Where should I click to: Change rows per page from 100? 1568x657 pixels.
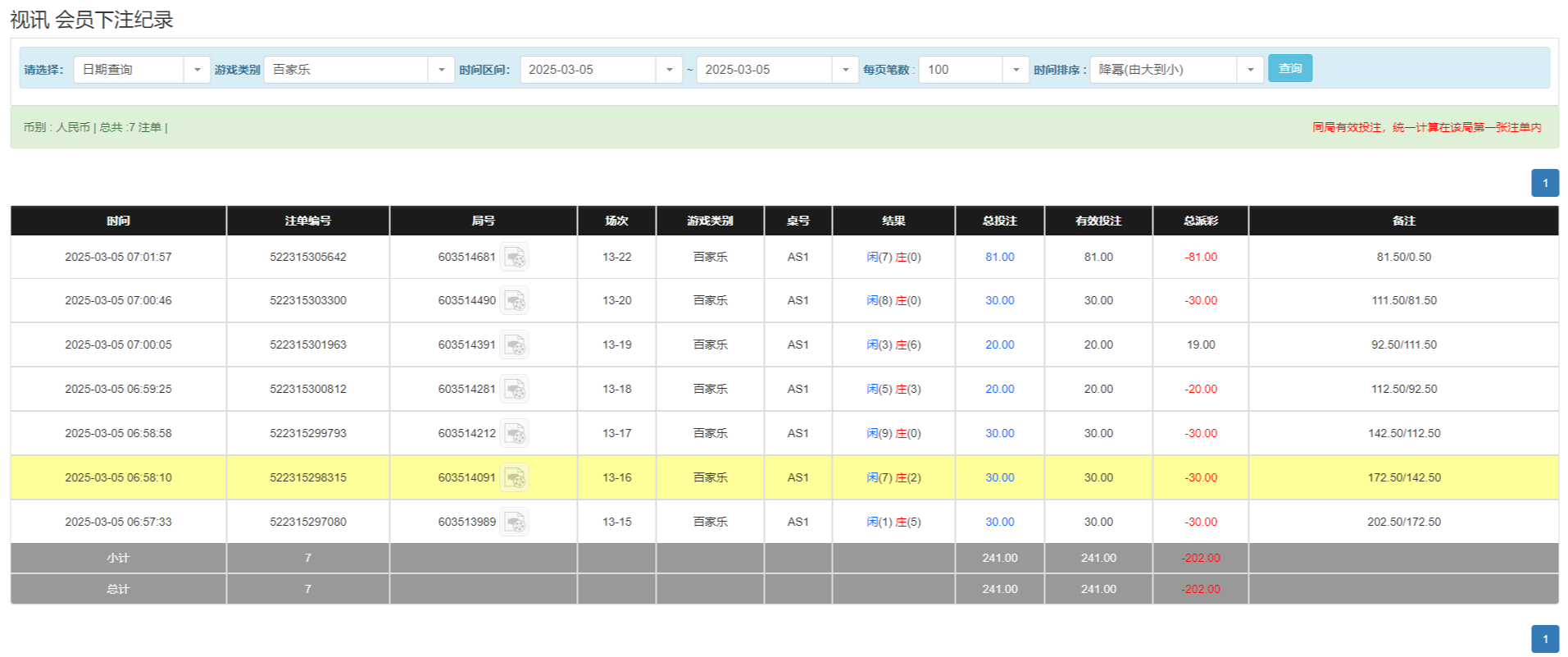point(1016,70)
